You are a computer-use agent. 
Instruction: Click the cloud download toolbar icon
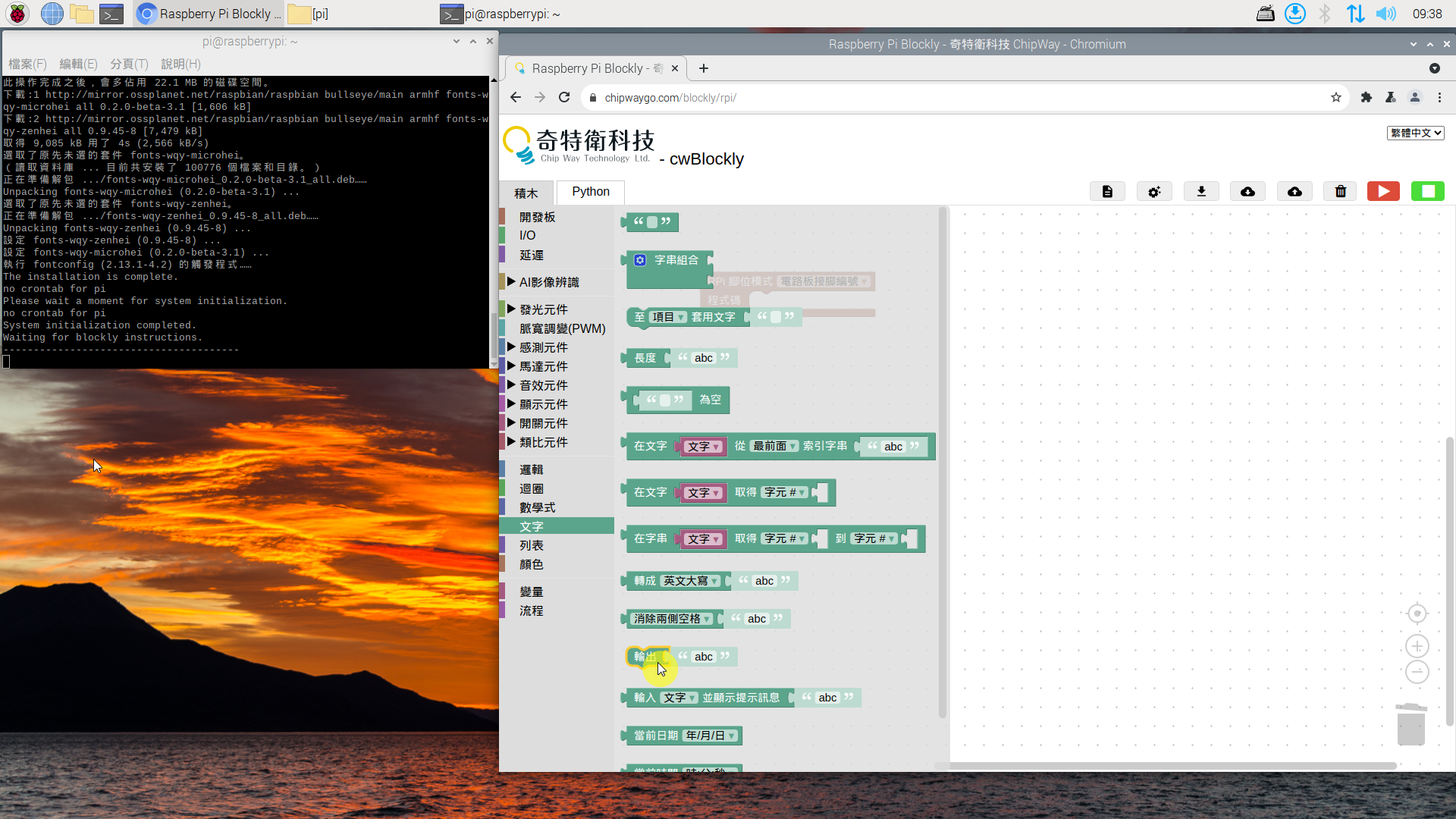tap(1247, 192)
